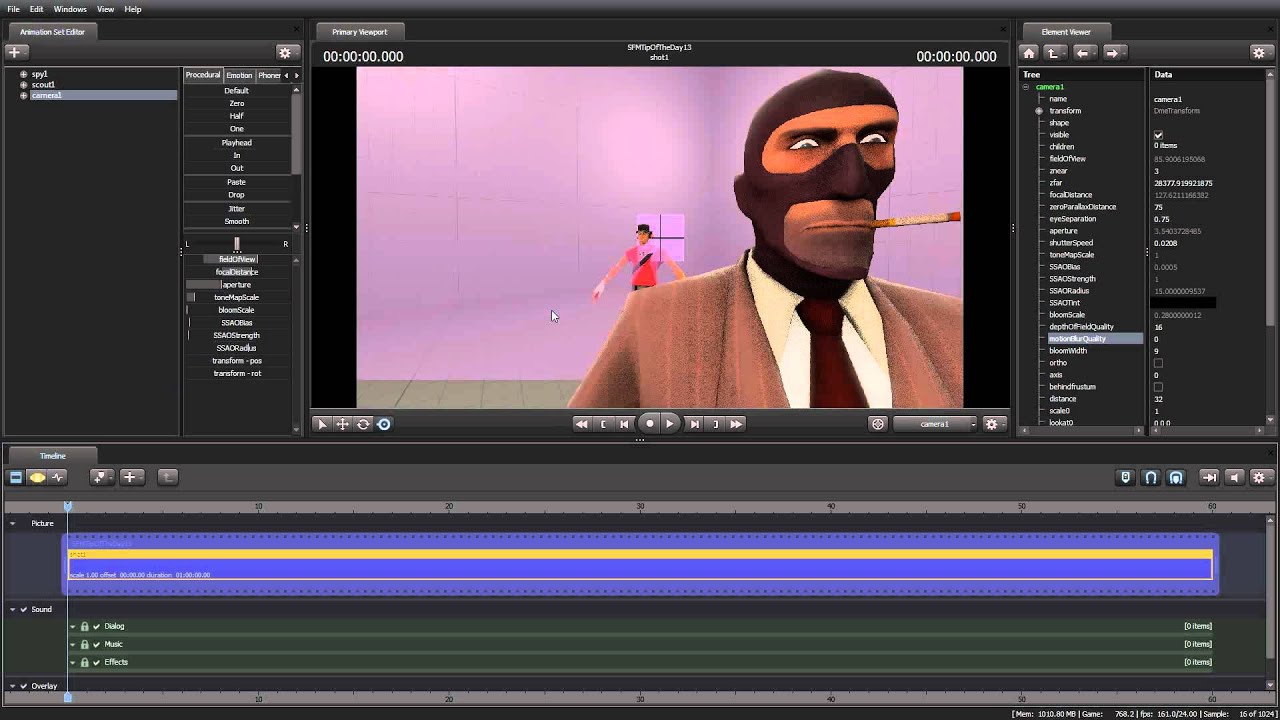Click the crosshair icon beside the camera selector
1280x720 pixels.
(x=878, y=424)
